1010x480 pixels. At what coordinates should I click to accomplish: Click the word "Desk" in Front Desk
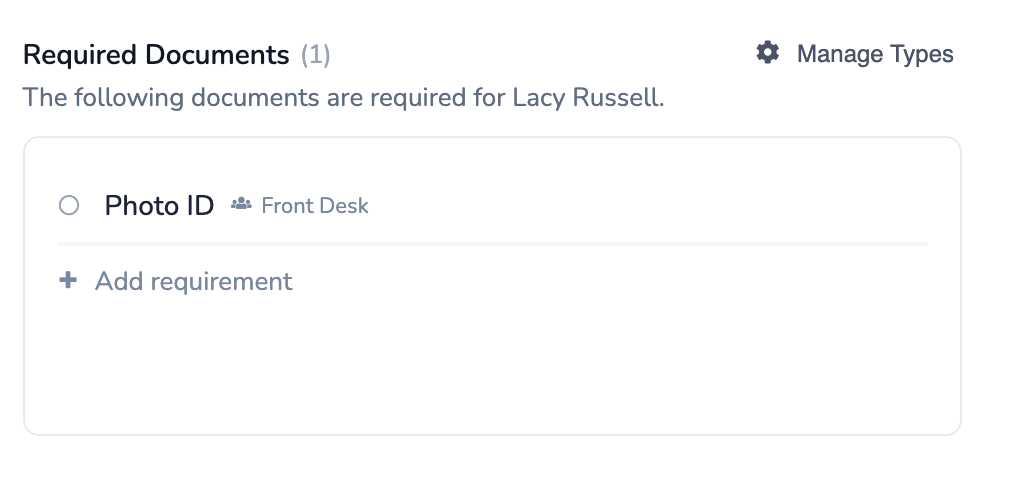tap(347, 206)
